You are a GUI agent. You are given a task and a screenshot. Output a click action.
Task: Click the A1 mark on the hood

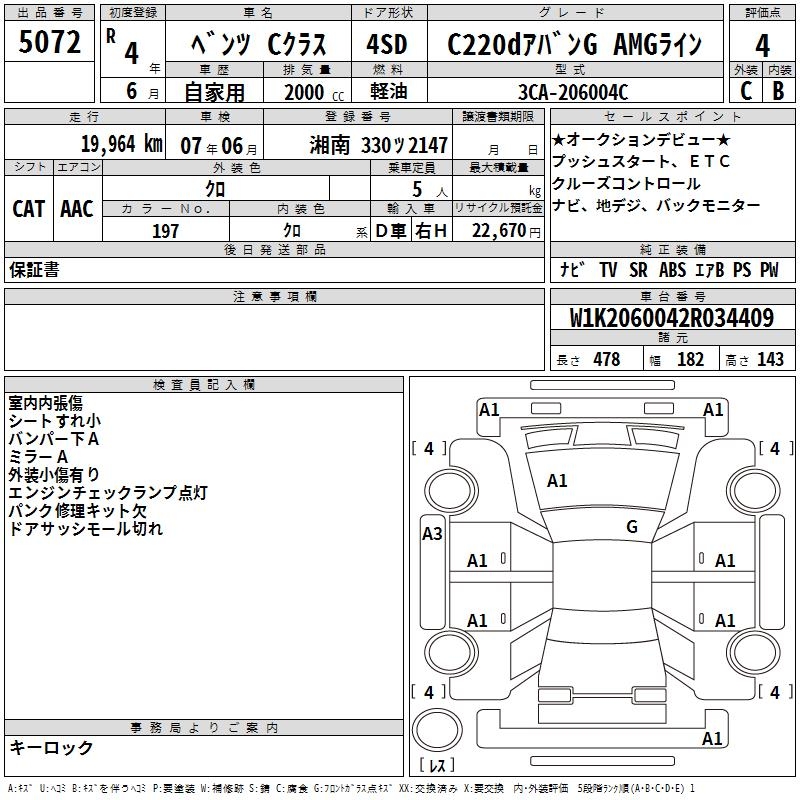[557, 481]
